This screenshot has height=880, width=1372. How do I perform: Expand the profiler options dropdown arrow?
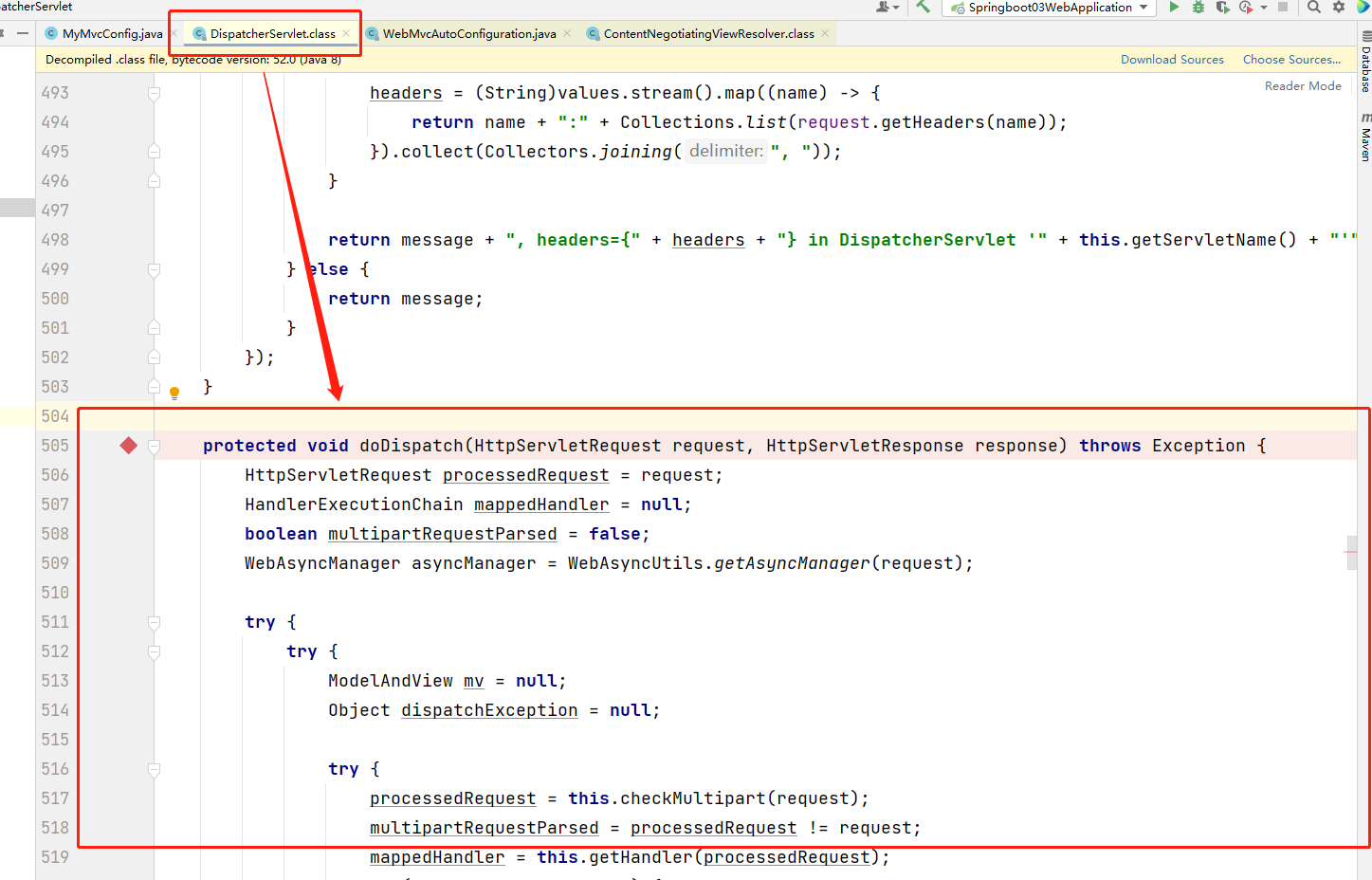(x=1264, y=8)
